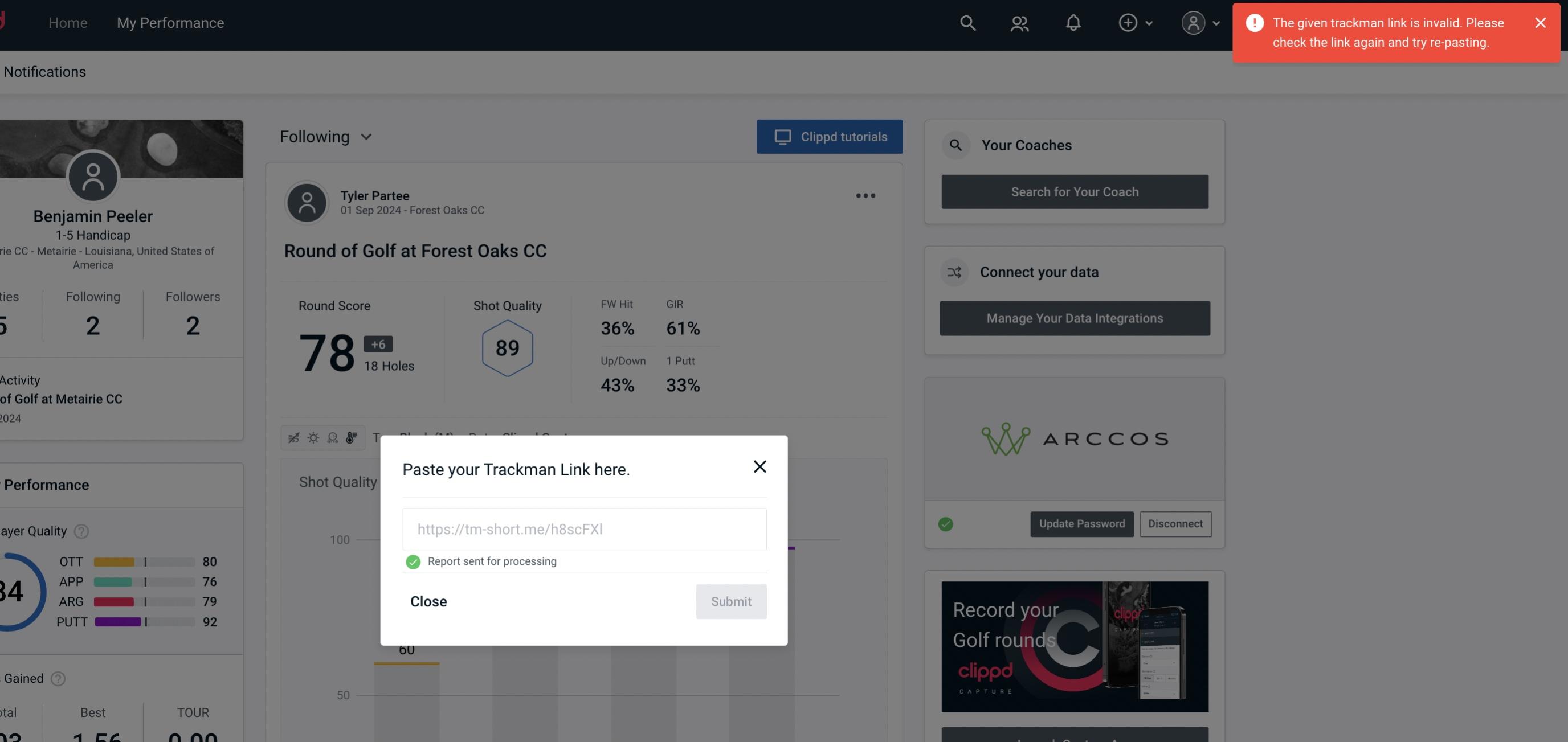This screenshot has width=1568, height=742.
Task: Select the My Performance menu tab
Action: tap(170, 23)
